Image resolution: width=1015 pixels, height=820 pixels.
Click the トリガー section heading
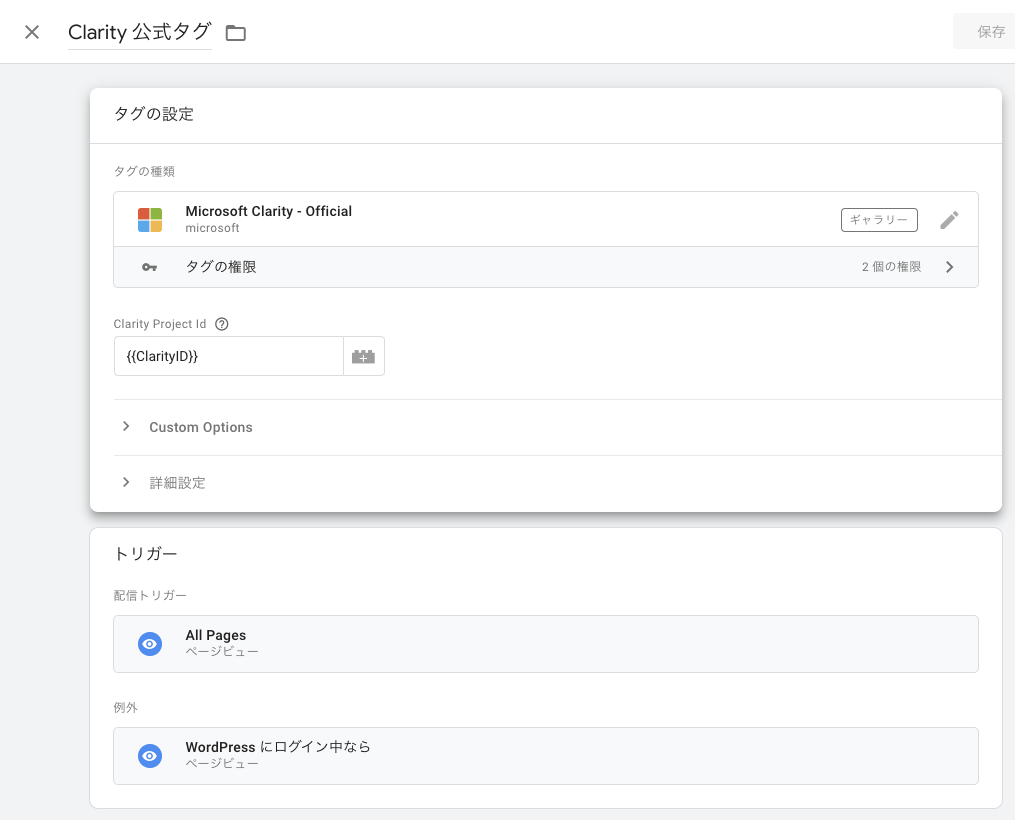145,554
